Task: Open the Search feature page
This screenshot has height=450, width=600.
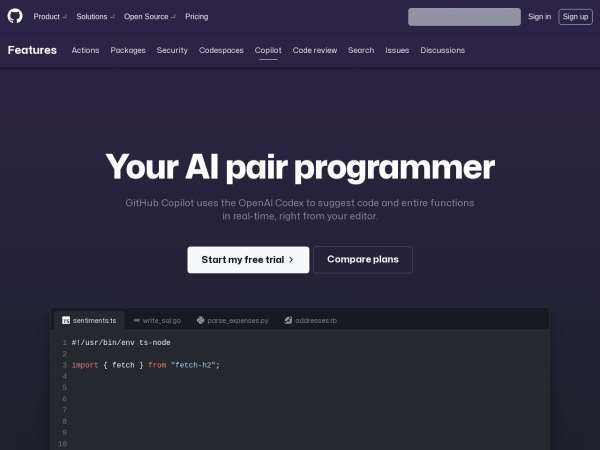Action: coord(361,50)
